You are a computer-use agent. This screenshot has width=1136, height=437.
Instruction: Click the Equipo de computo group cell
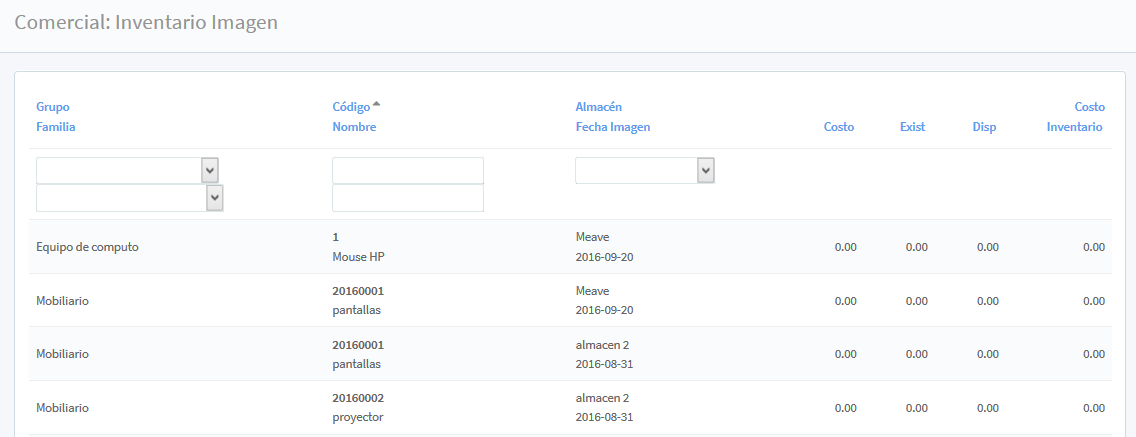pyautogui.click(x=87, y=247)
